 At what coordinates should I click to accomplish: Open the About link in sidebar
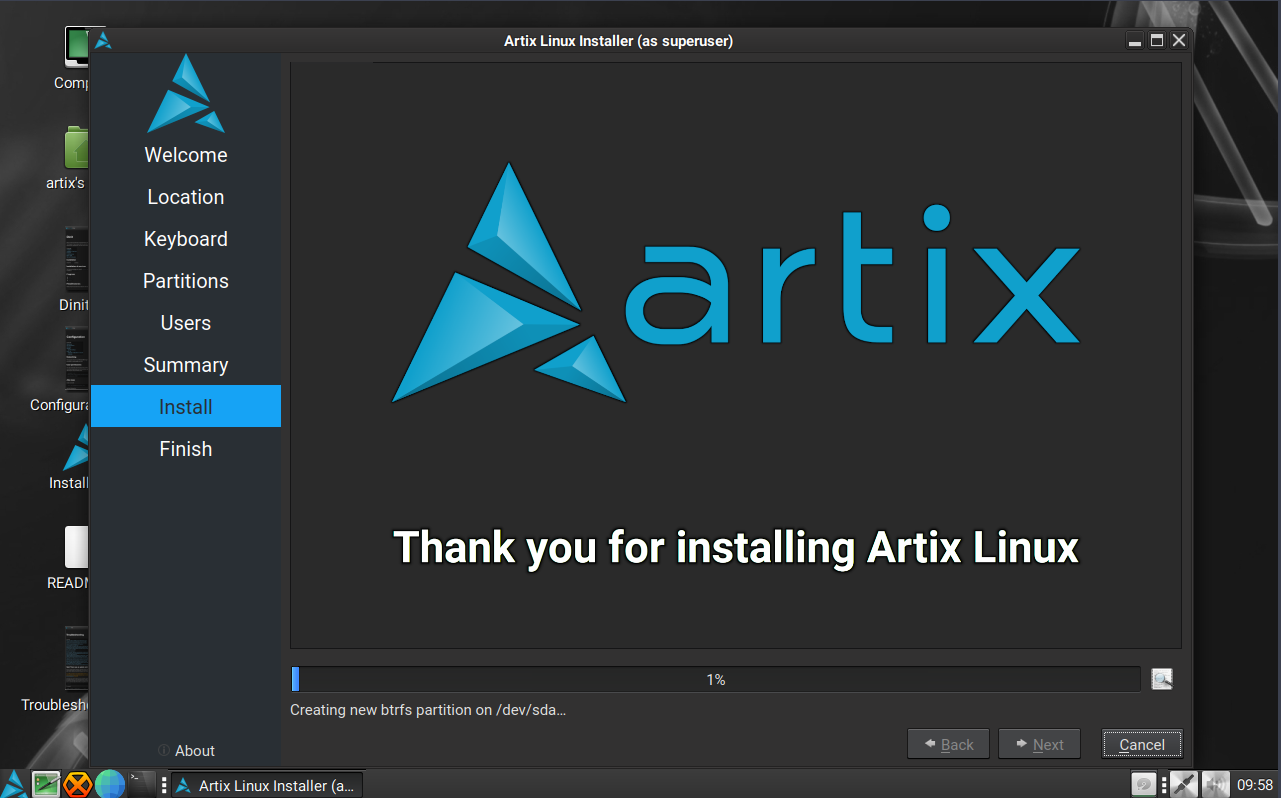(194, 751)
